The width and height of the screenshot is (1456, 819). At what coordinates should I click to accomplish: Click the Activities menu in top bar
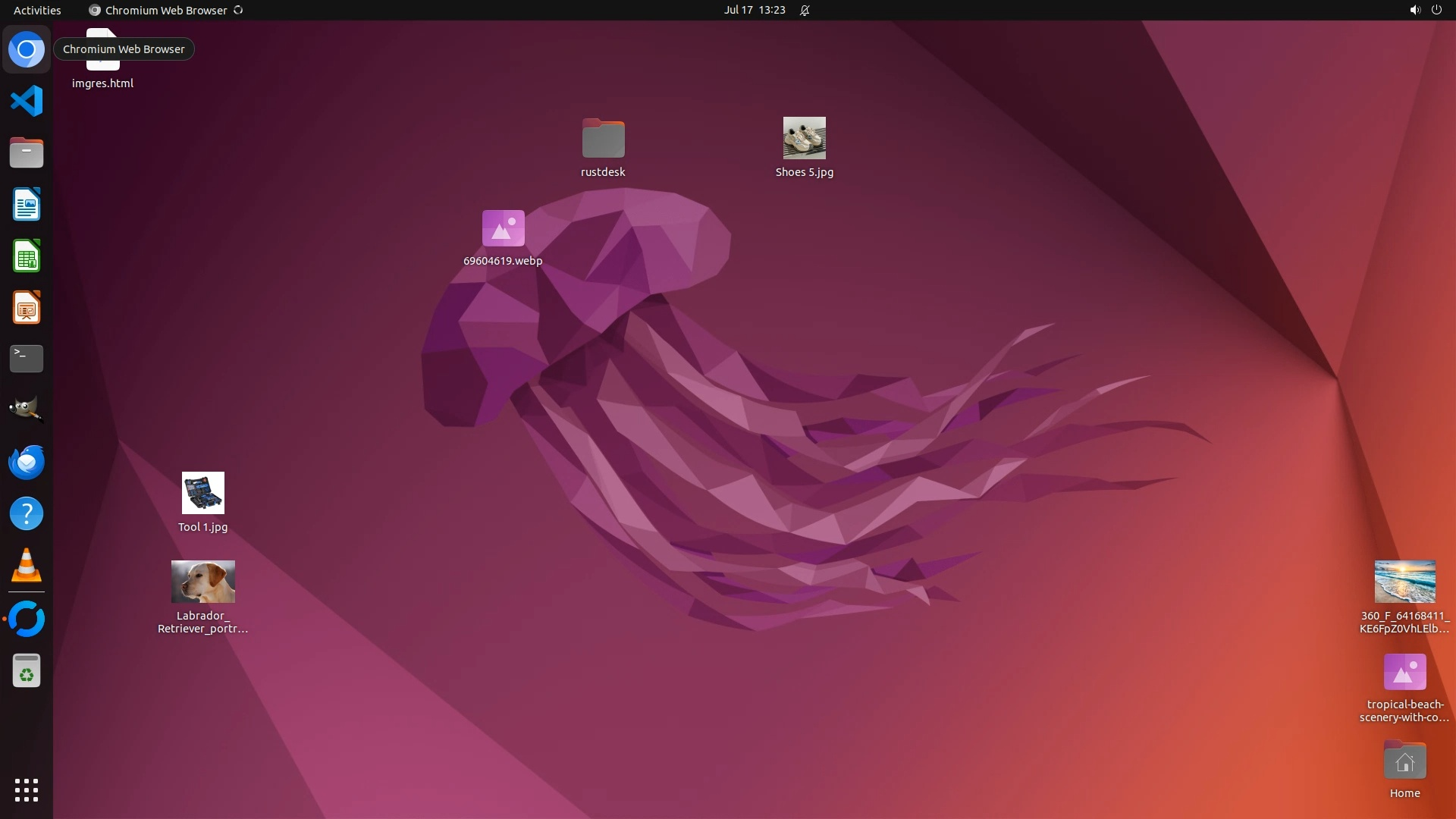pos(37,10)
